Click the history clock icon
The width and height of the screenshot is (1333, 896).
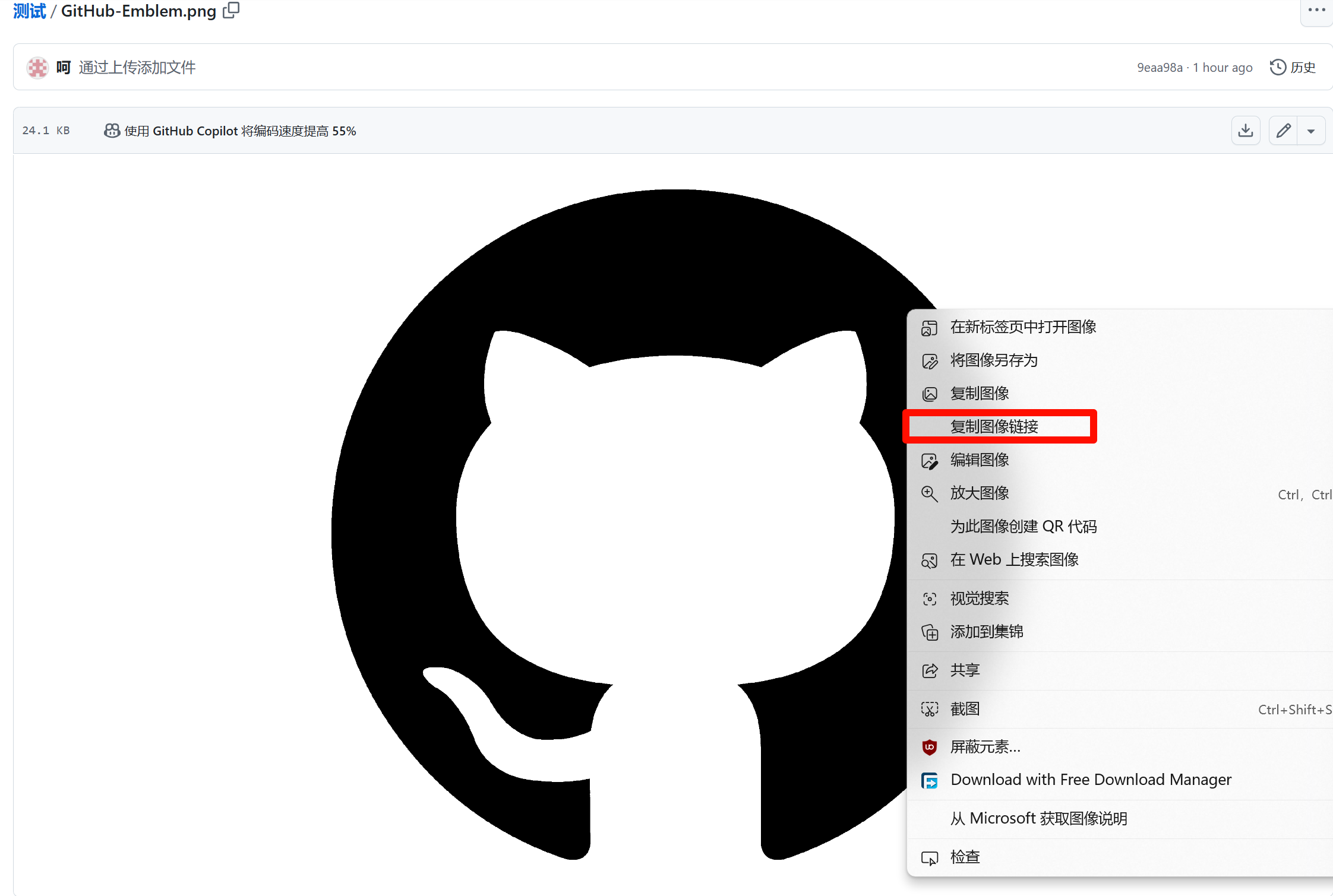coord(1278,67)
